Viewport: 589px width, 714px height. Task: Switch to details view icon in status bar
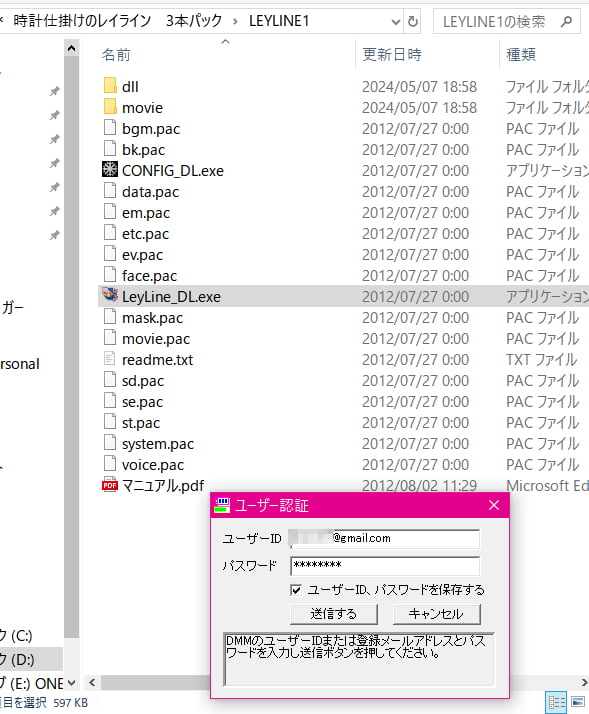coord(556,702)
